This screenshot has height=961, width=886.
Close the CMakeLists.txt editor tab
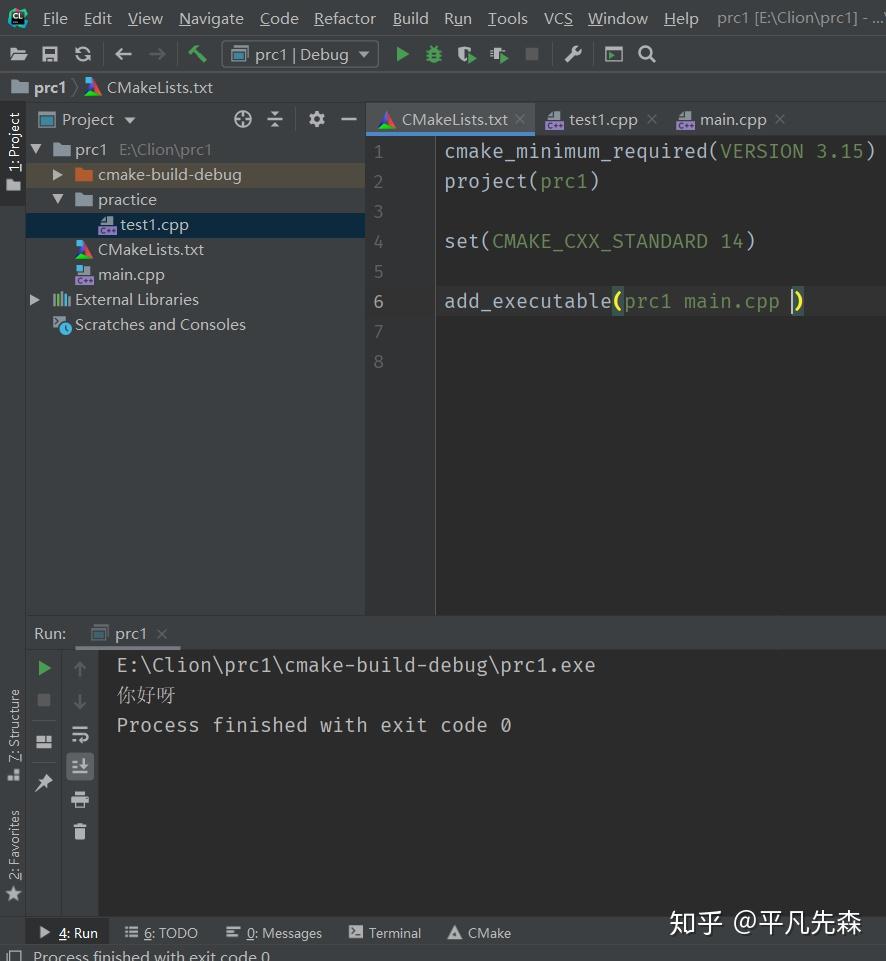[x=520, y=120]
